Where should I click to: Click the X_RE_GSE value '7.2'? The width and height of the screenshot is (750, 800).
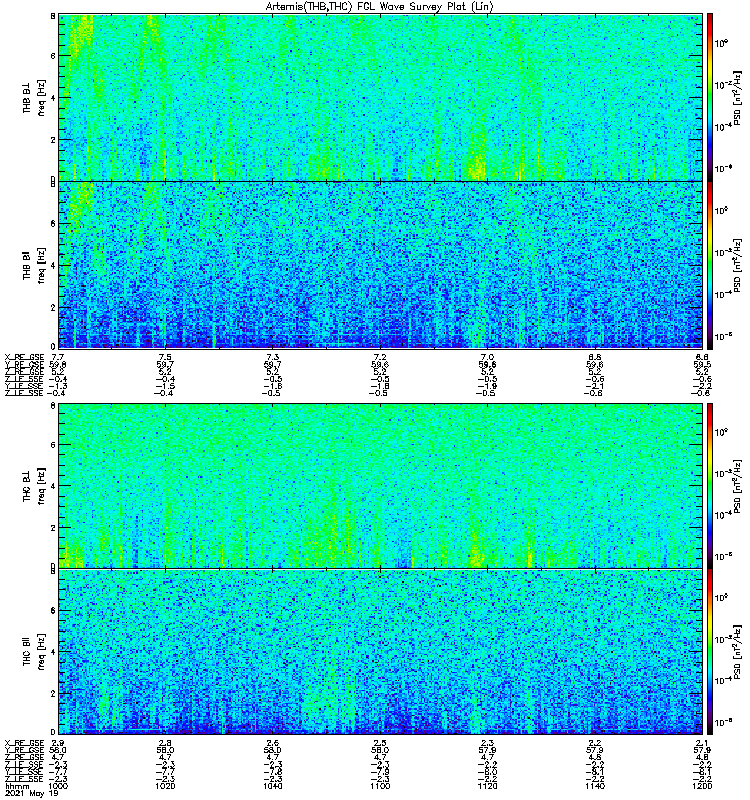click(x=380, y=357)
